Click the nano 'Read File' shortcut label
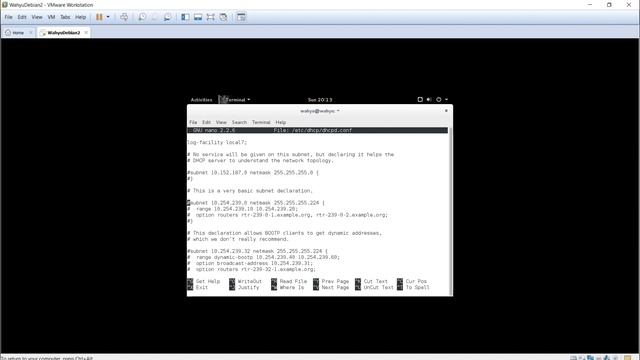Screen dimensions: 640x360 point(293,281)
